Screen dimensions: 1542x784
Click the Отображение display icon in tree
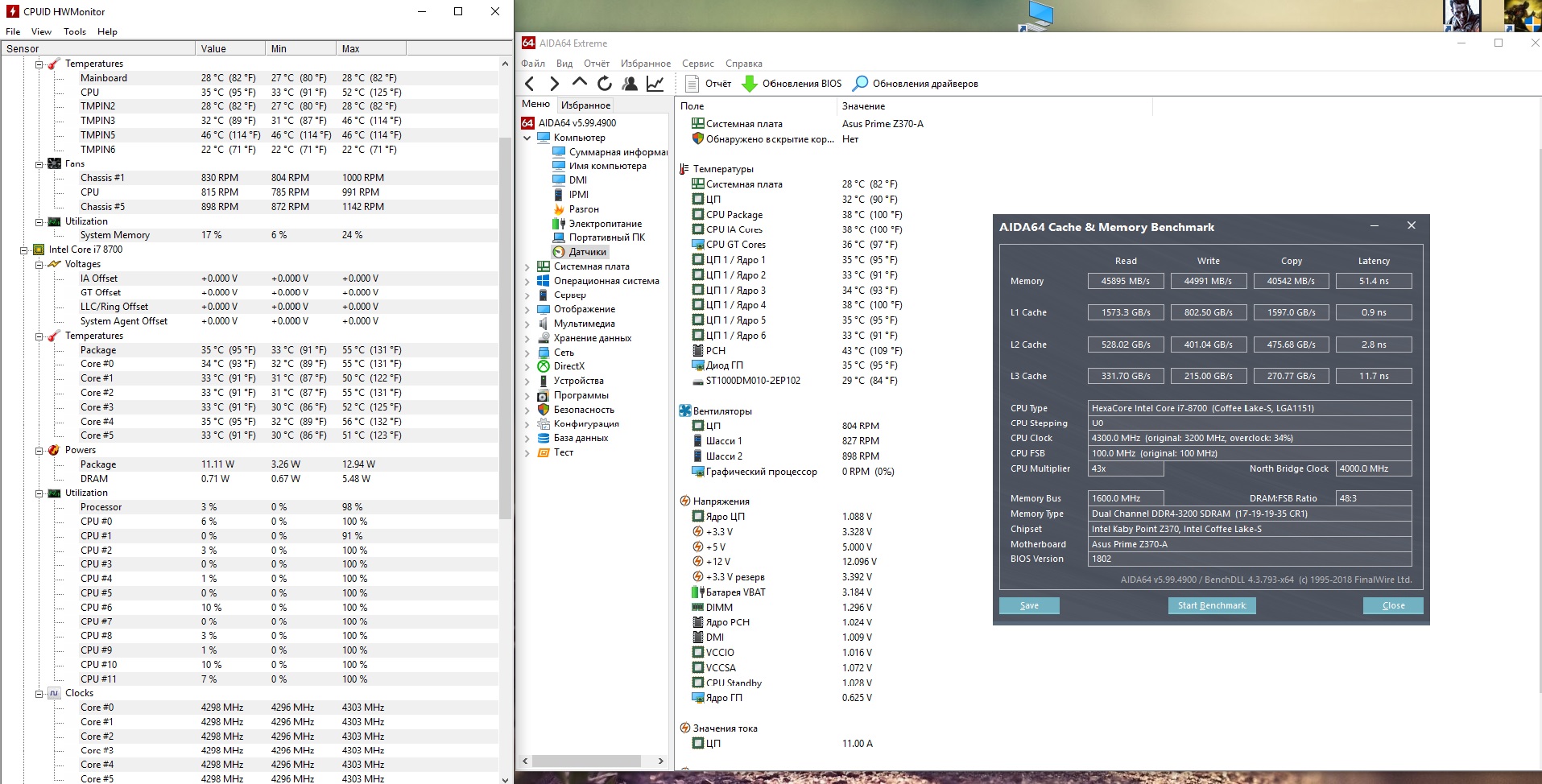coord(544,309)
